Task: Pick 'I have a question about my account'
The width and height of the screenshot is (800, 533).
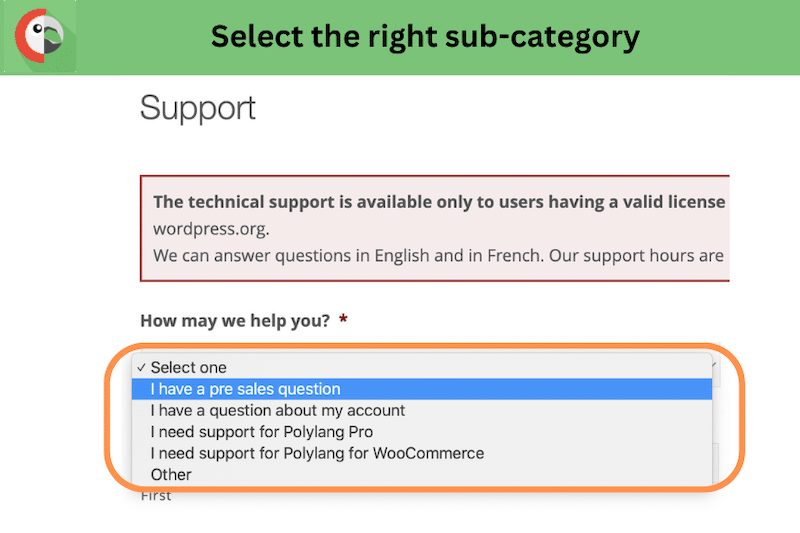Action: click(421, 411)
